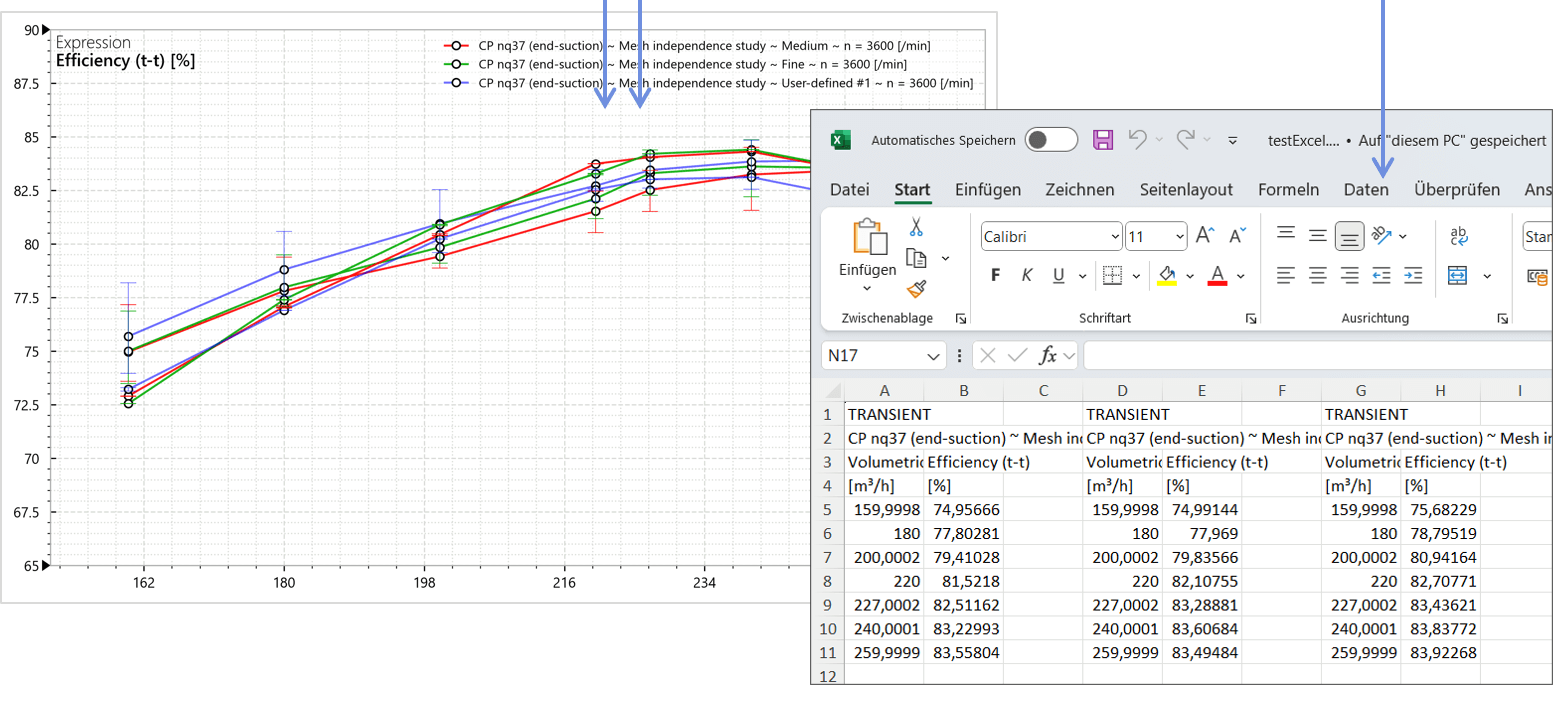Click the Save disk icon in Excel
The width and height of the screenshot is (1554, 715).
coord(1103,140)
